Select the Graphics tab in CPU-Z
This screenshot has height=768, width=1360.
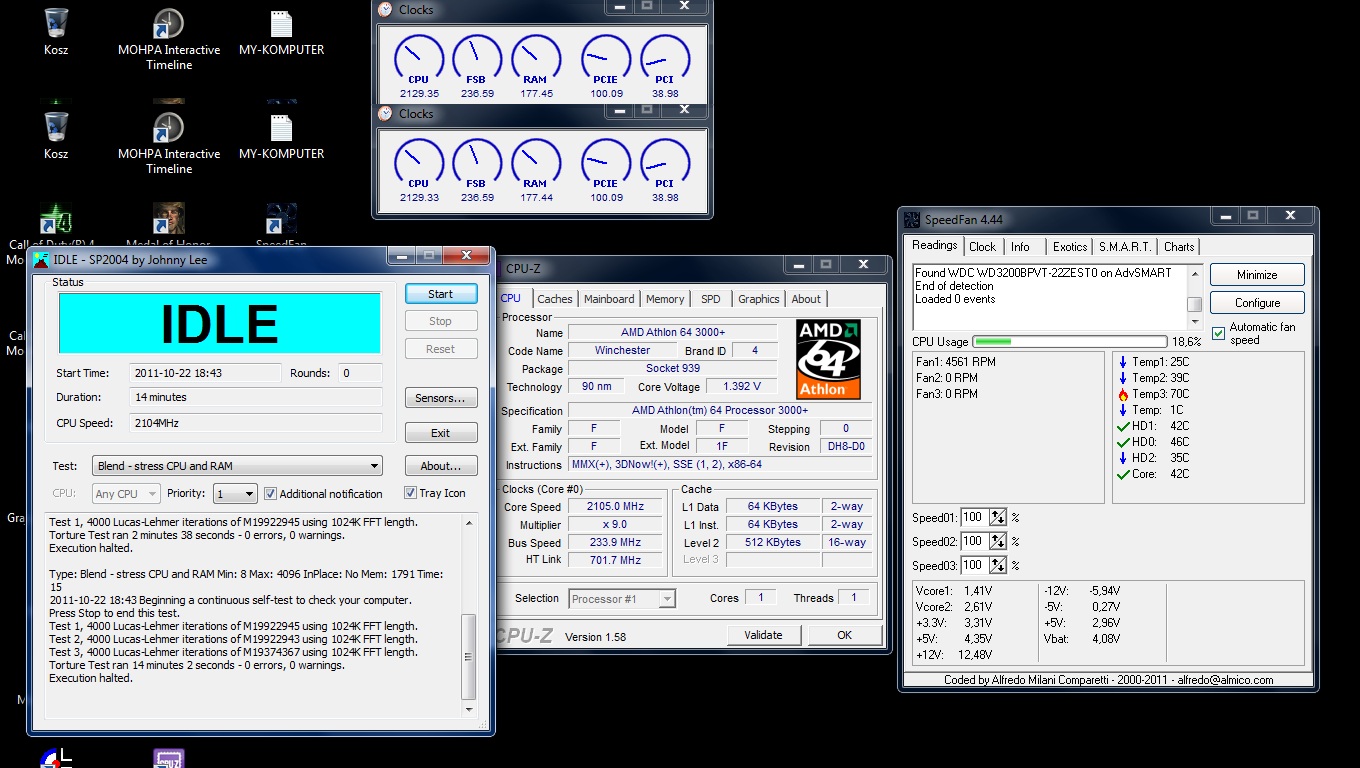click(x=759, y=299)
